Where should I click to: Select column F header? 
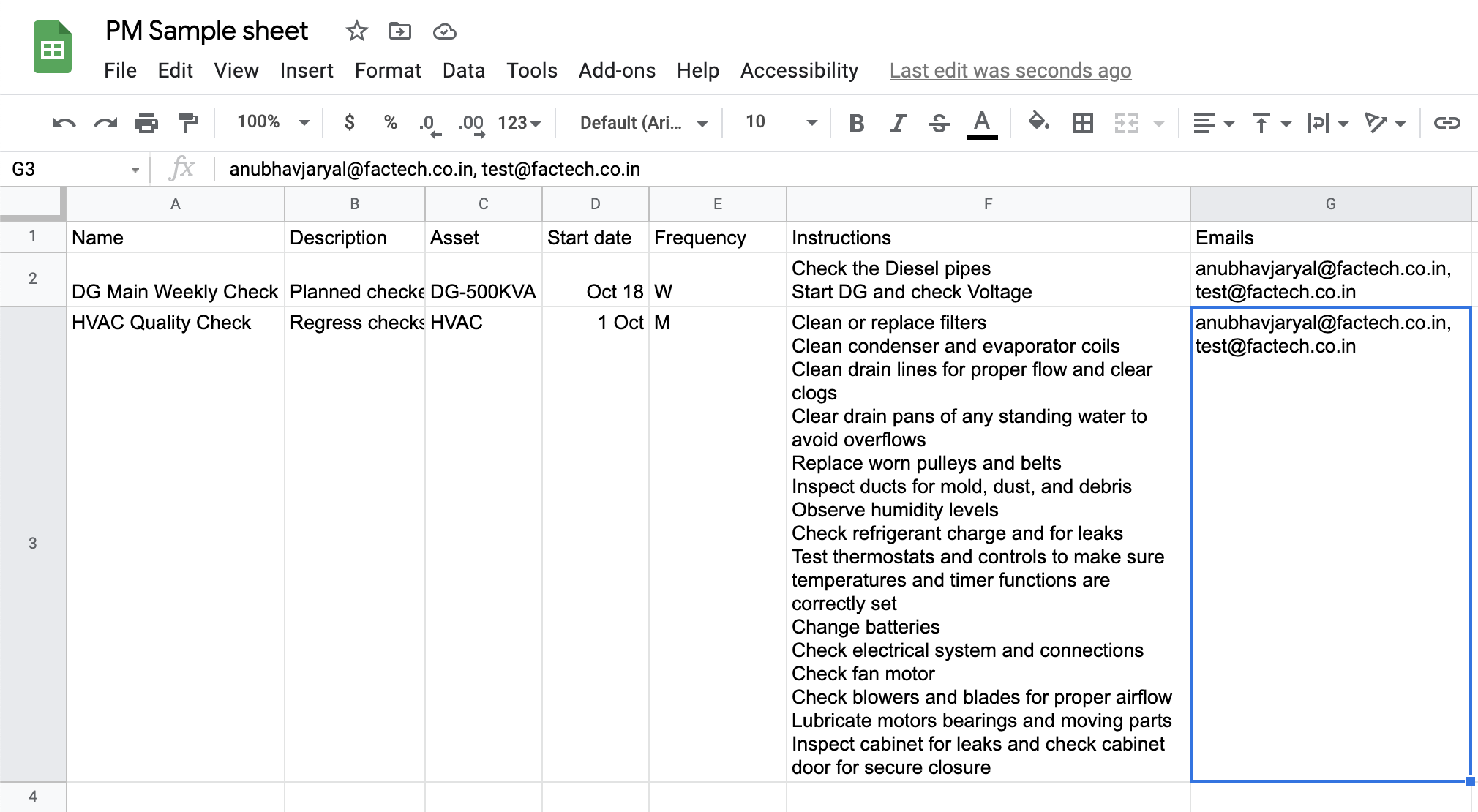pyautogui.click(x=989, y=204)
